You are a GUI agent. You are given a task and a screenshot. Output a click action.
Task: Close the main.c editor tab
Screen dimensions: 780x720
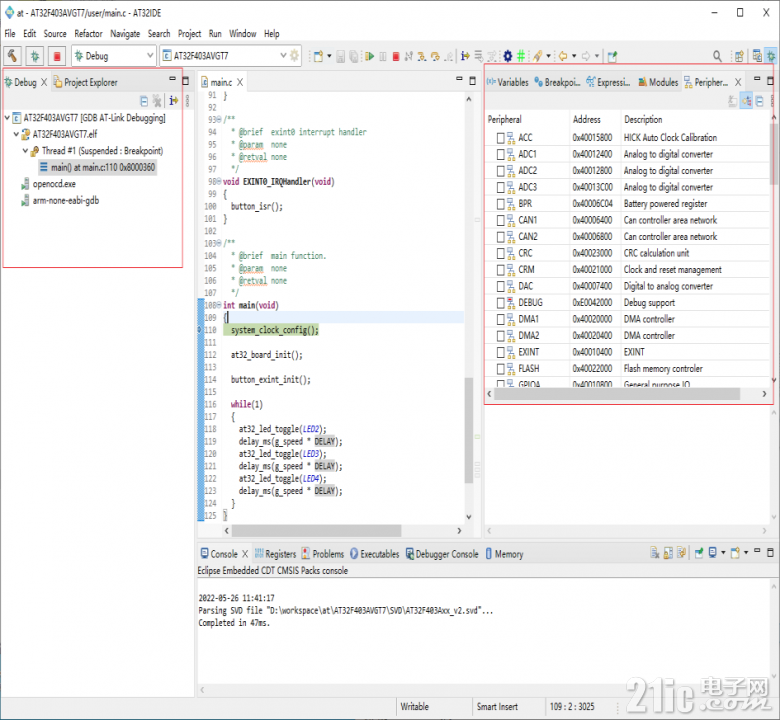coord(240,82)
